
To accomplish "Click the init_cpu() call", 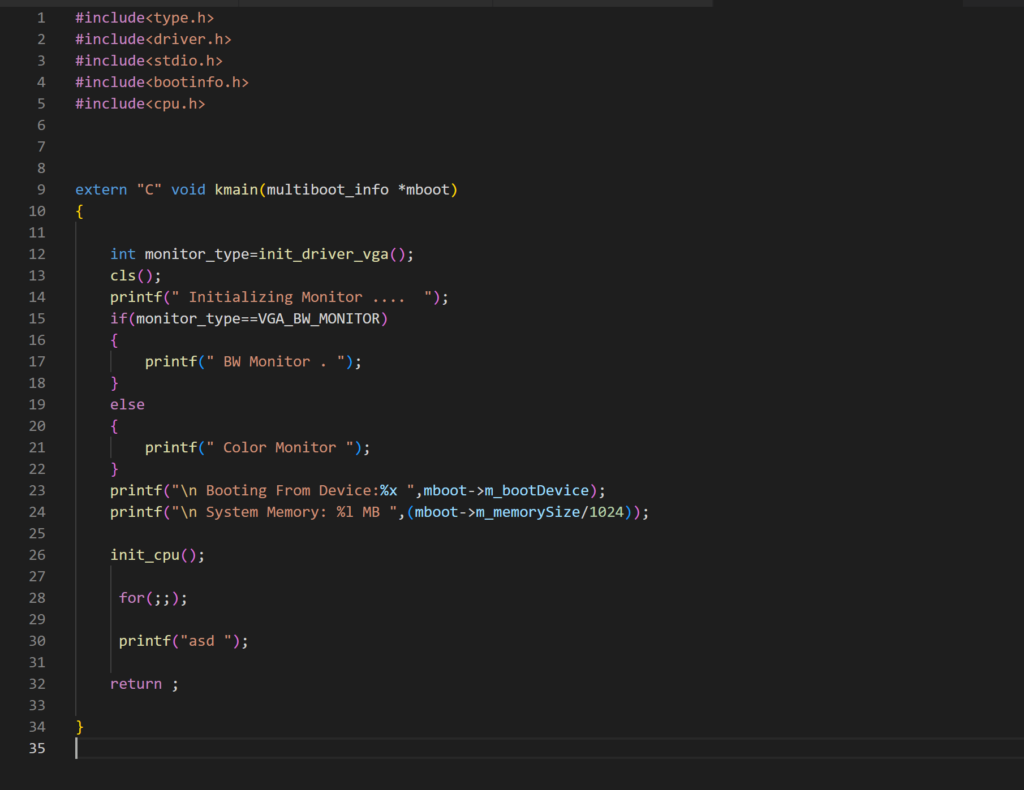I will coord(157,555).
